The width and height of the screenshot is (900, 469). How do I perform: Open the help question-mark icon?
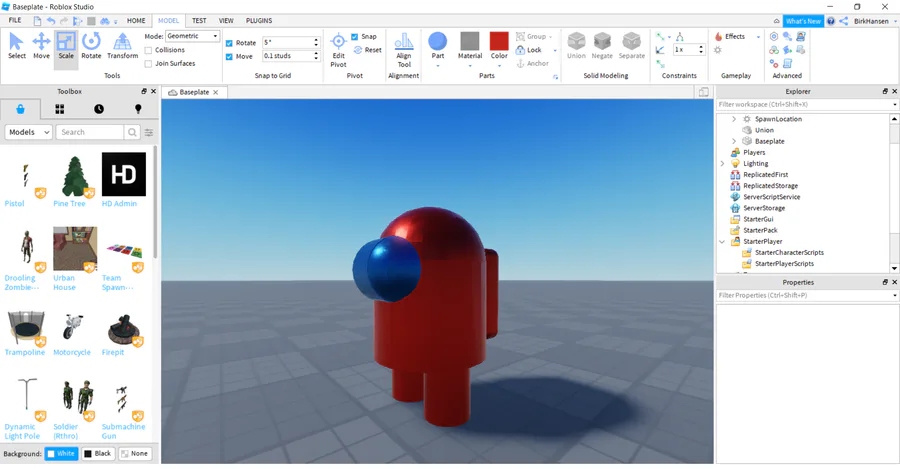(831, 21)
